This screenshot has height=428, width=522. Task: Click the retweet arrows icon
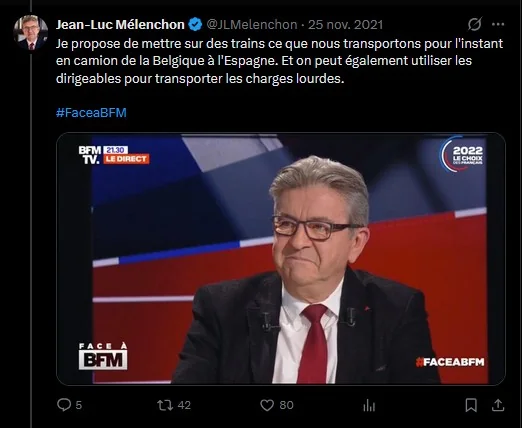coord(165,405)
